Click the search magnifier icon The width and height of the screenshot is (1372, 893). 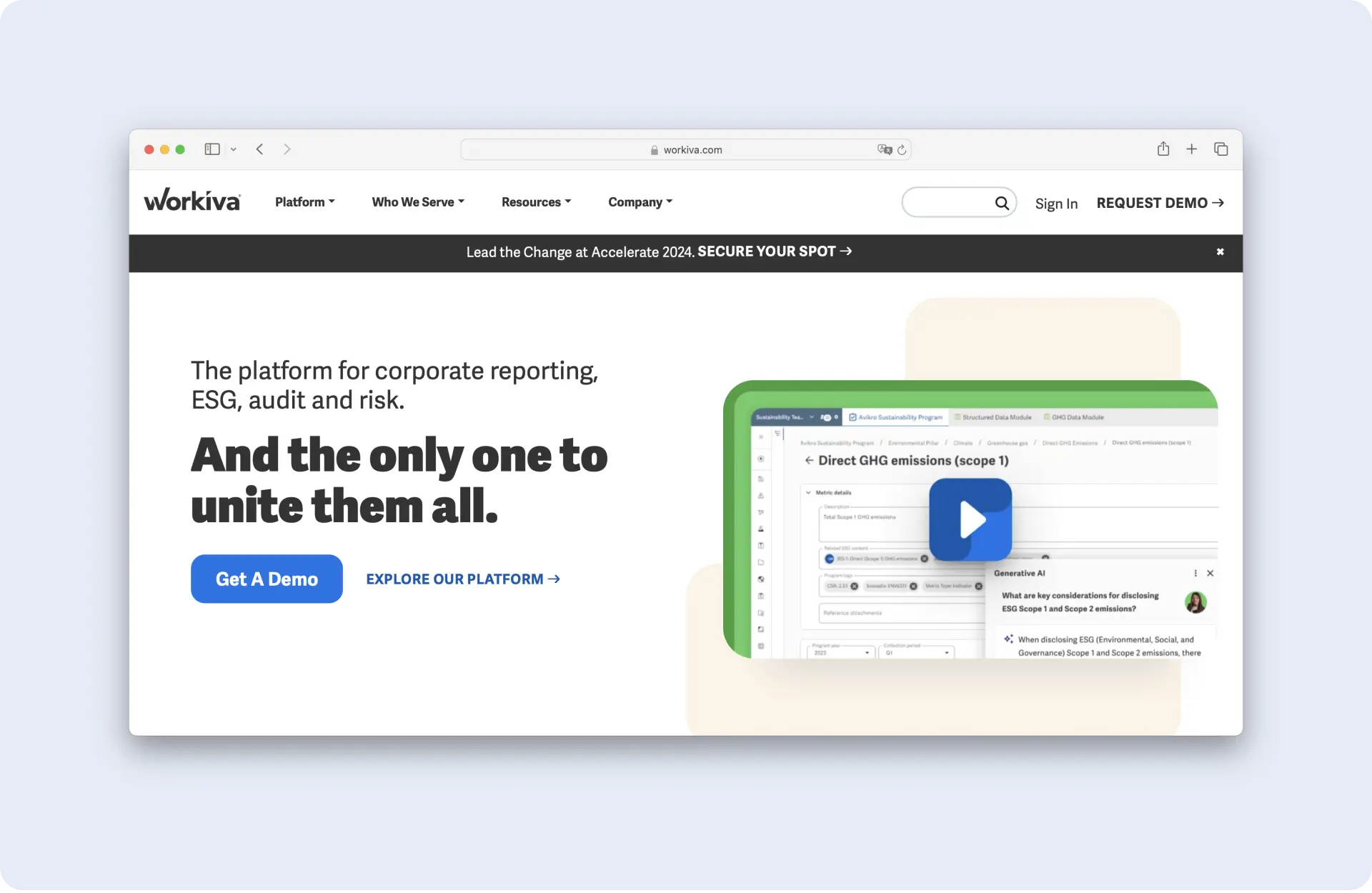pos(1002,203)
